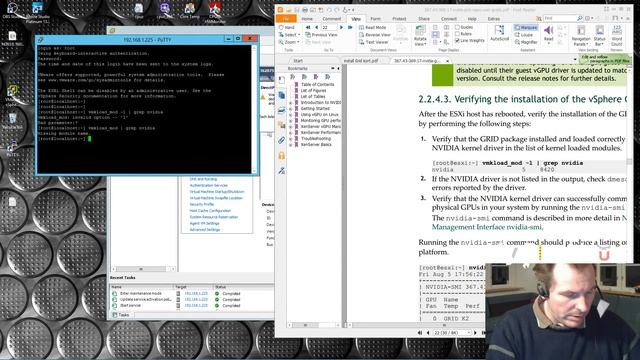Expand the XenServer Basics bookmark
Image resolution: width=640 pixels, height=360 pixels.
coord(291,145)
